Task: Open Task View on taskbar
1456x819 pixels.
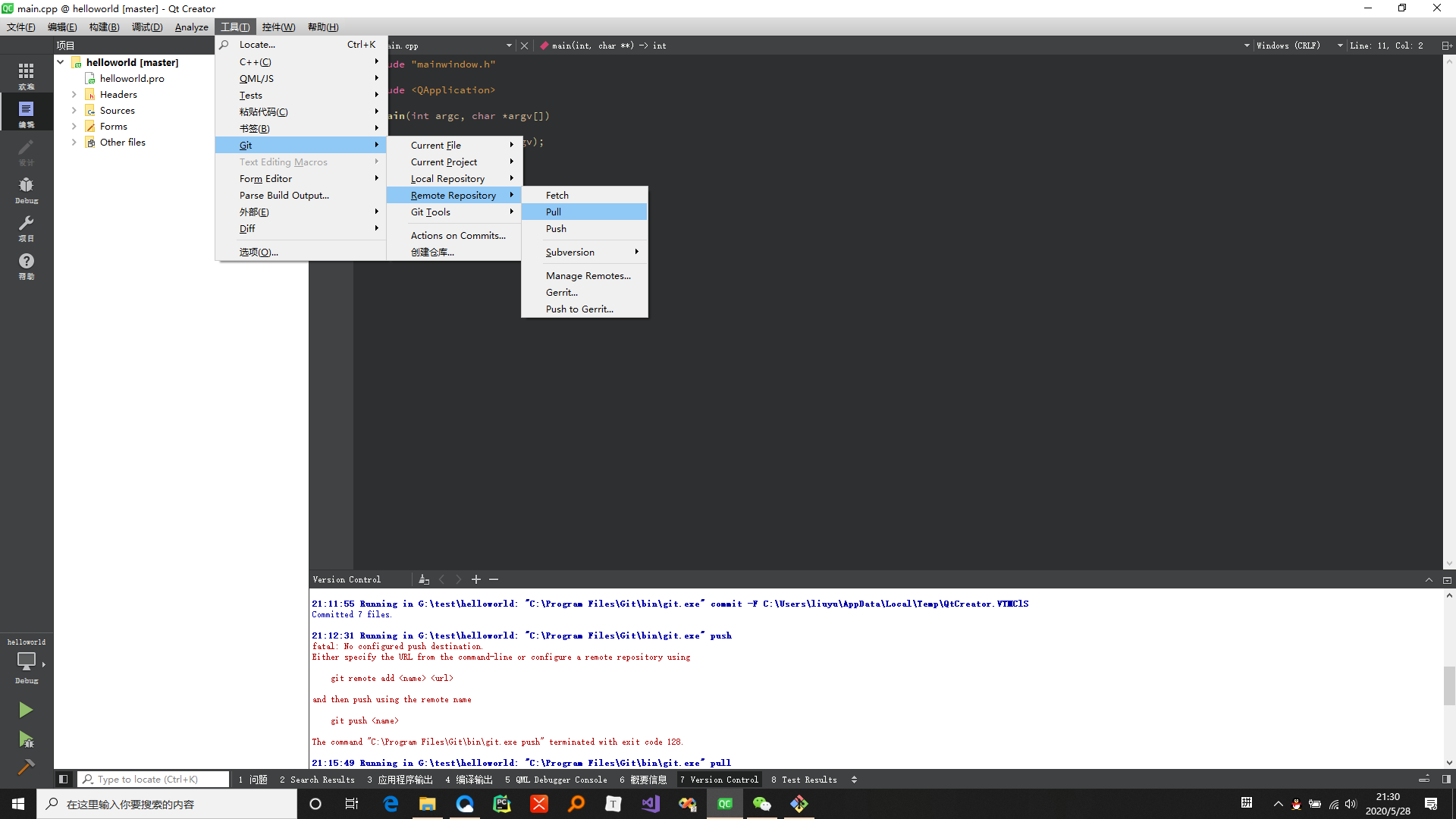Action: click(x=352, y=804)
